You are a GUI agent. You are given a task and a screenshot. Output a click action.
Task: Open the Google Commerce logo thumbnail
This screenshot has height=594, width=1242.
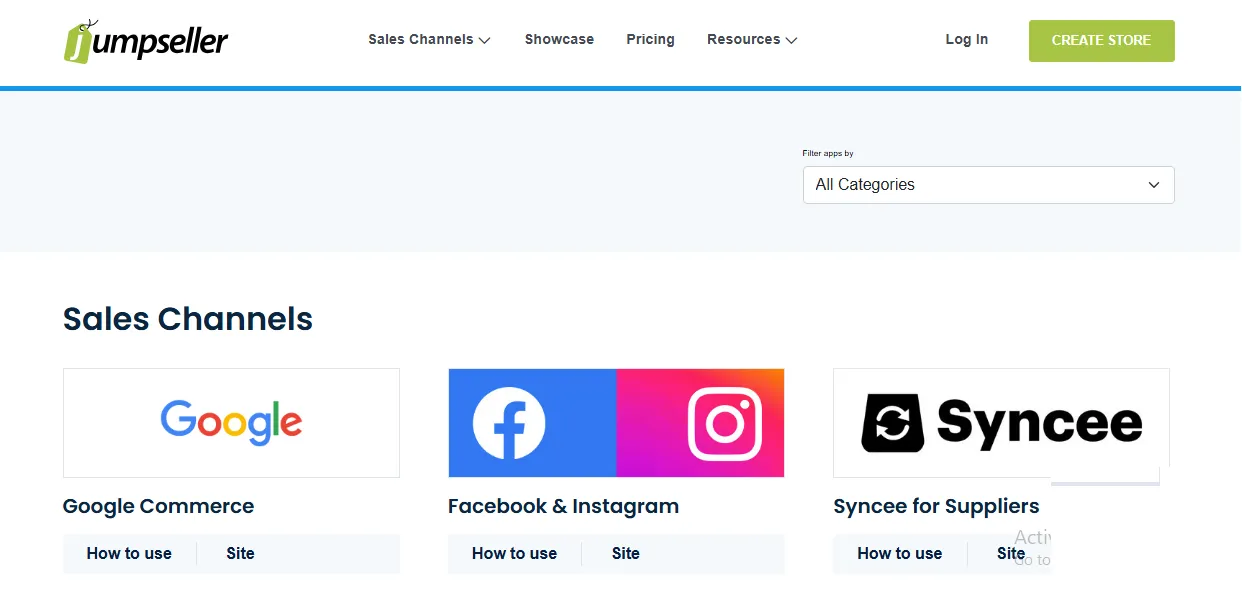pos(231,423)
